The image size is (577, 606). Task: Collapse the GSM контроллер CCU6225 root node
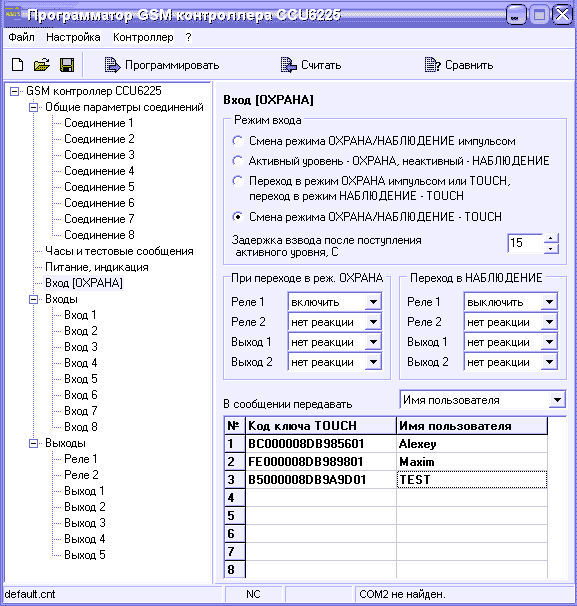[x=14, y=92]
